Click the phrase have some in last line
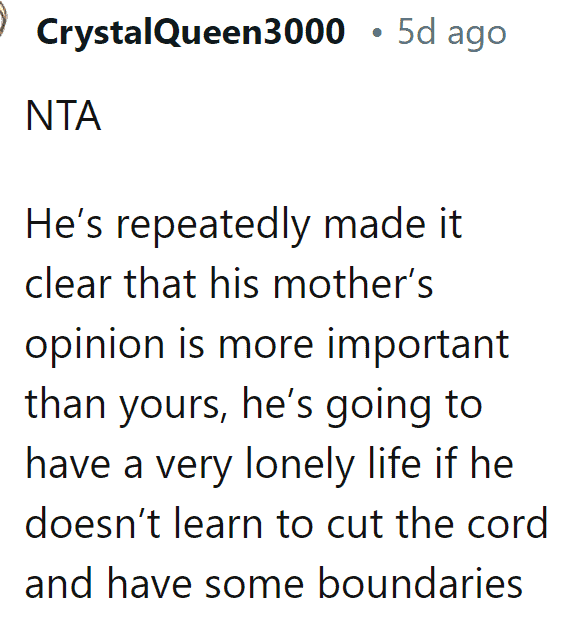This screenshot has width=570, height=625. [x=206, y=583]
